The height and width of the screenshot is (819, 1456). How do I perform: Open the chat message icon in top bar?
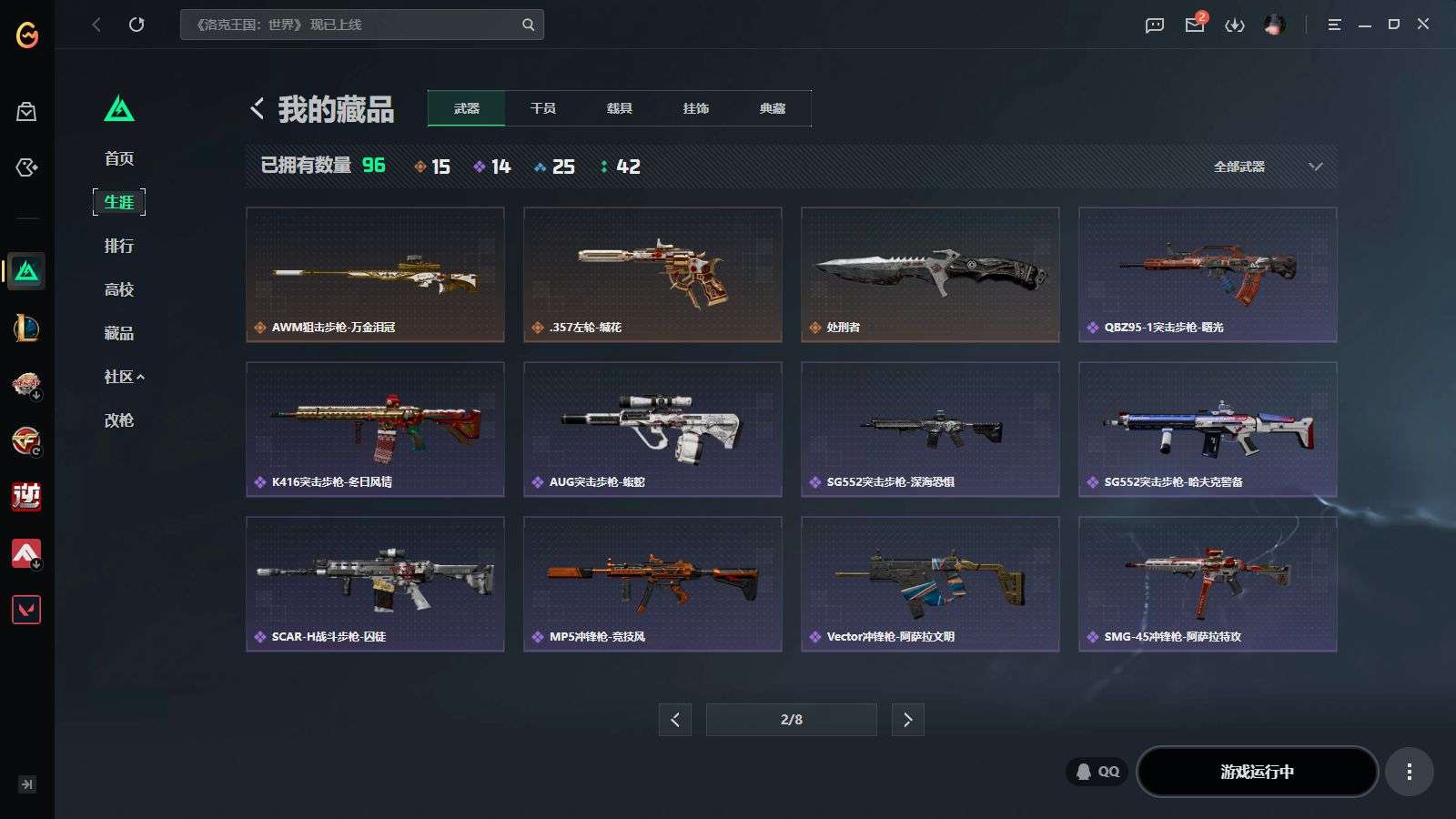click(x=1155, y=25)
